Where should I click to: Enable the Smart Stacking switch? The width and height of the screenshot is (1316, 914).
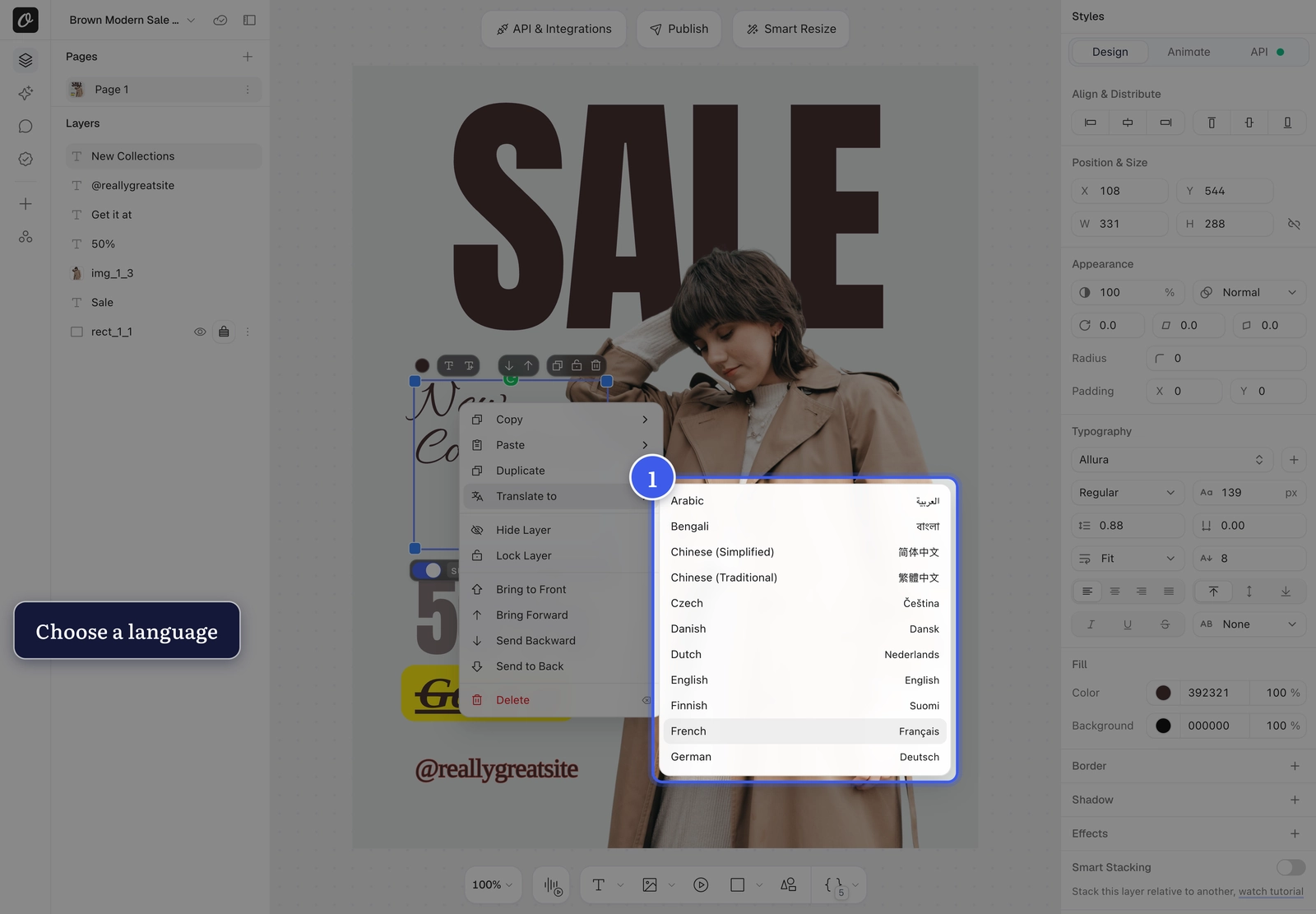point(1291,867)
